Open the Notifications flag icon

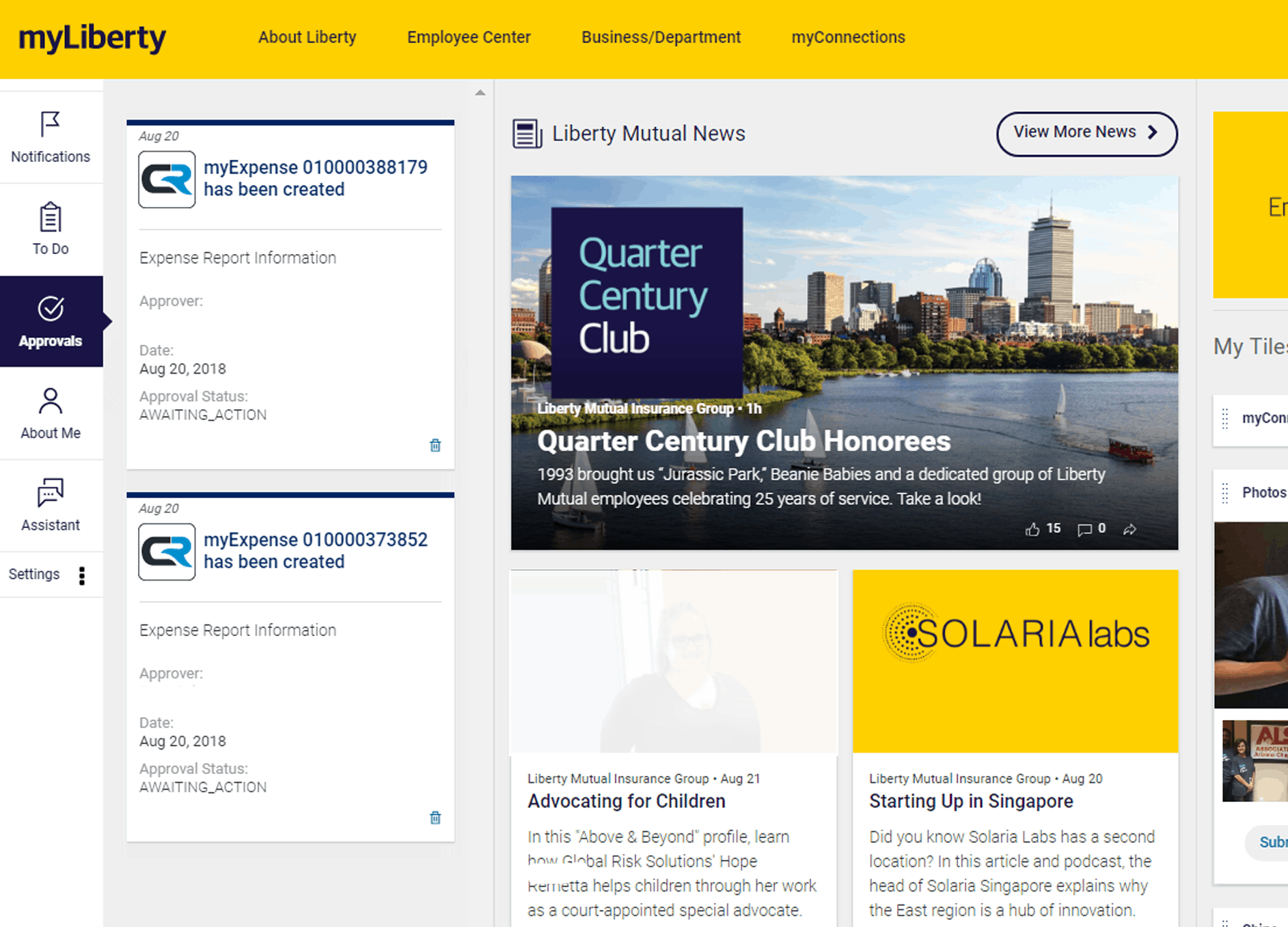click(51, 124)
